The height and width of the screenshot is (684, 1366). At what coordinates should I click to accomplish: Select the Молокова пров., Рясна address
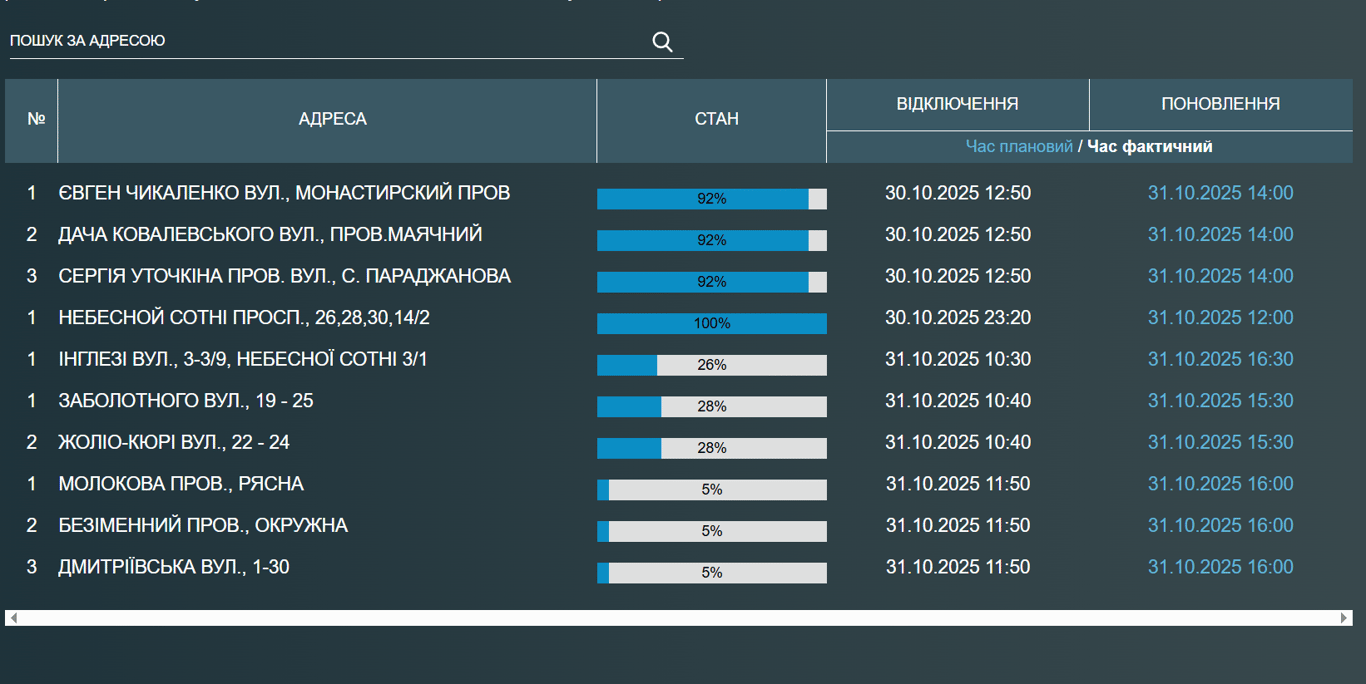181,484
